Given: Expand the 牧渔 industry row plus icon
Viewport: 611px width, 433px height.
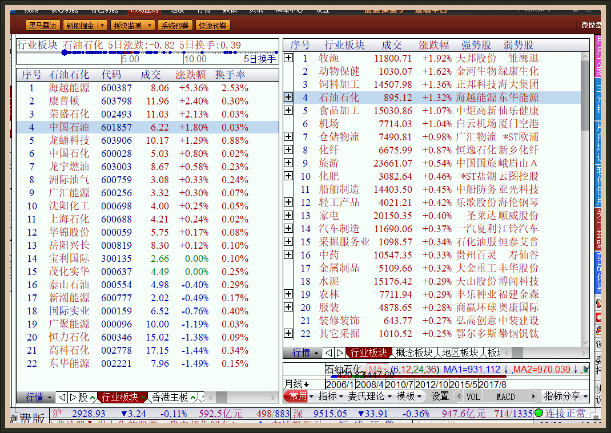Looking at the screenshot, I should (x=288, y=58).
